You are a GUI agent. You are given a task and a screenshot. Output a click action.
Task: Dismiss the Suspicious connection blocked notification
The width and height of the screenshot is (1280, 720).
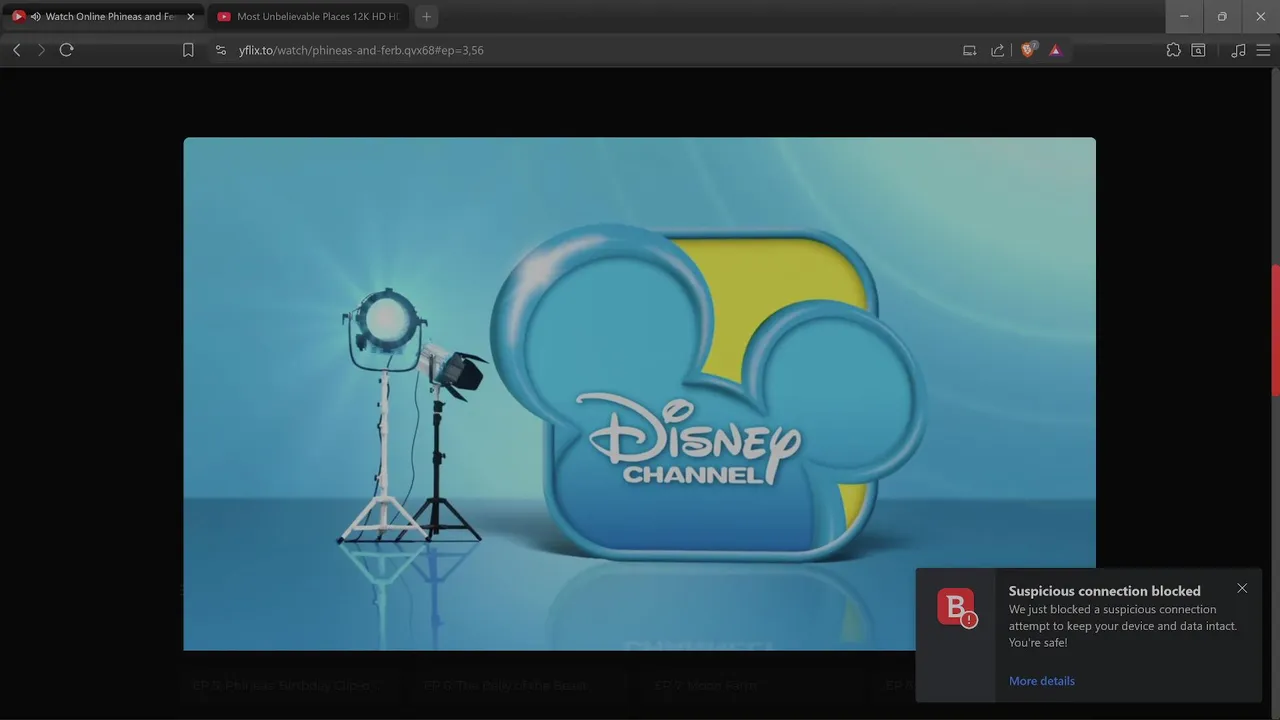pyautogui.click(x=1242, y=588)
